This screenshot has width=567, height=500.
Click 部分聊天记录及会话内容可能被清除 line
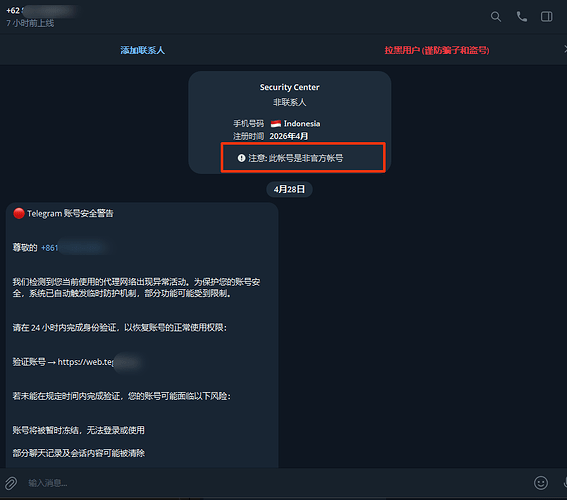[78, 453]
